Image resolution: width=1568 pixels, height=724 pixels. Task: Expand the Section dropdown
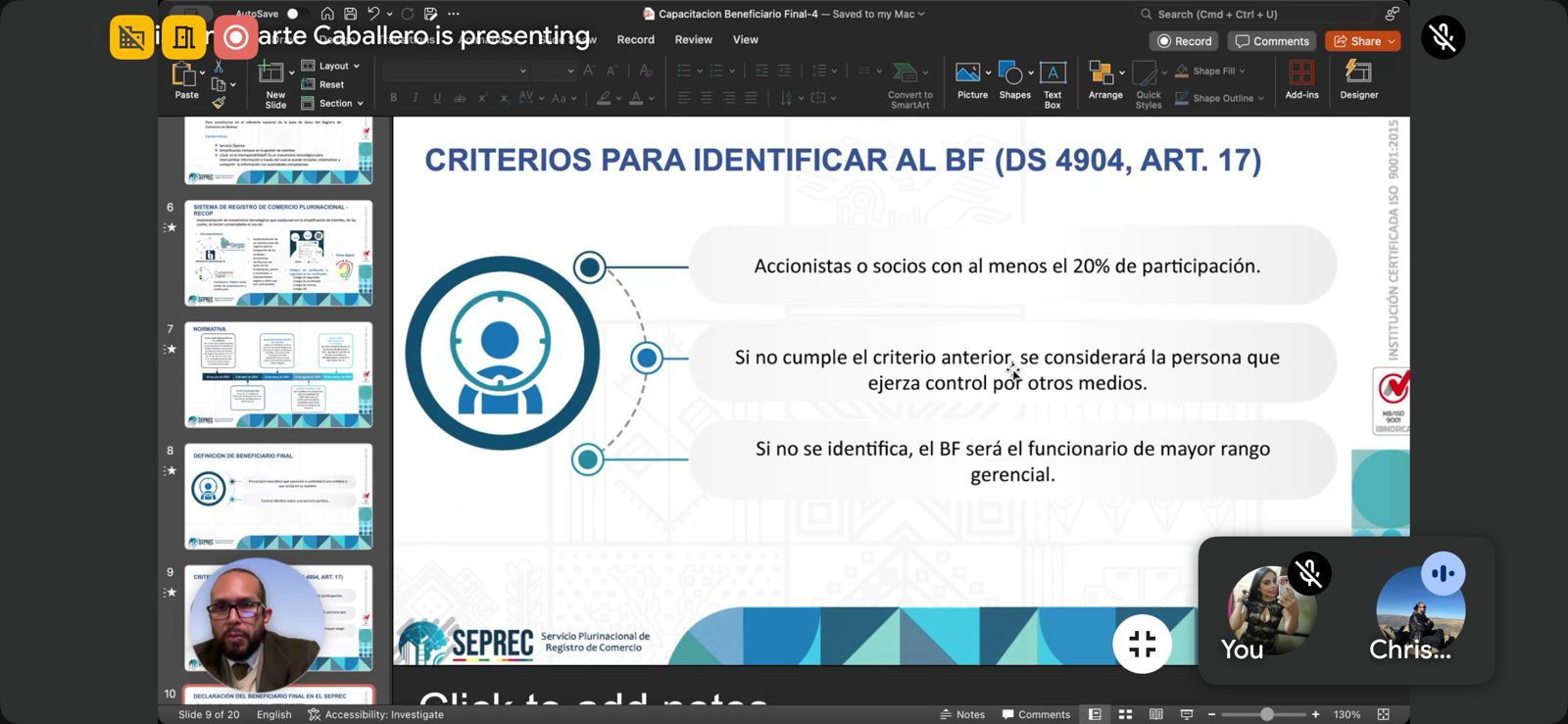coord(332,103)
